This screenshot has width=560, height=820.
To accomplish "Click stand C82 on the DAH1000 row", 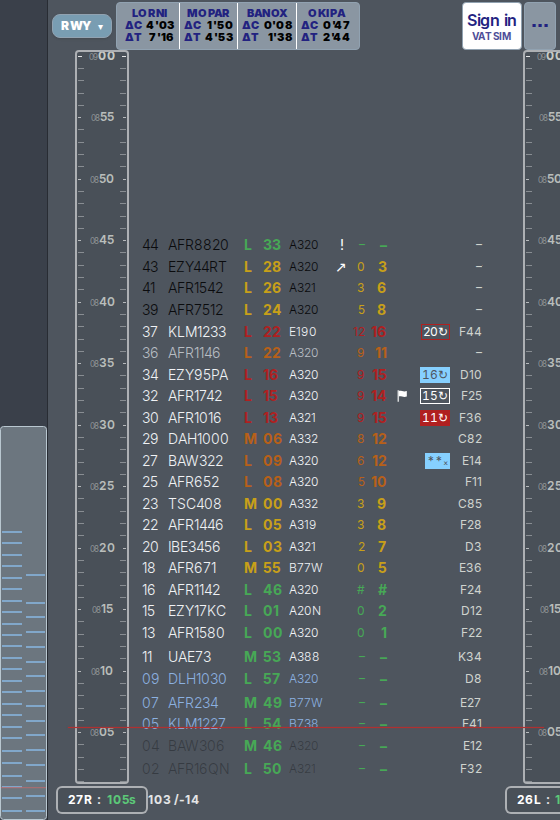I will pyautogui.click(x=470, y=438).
